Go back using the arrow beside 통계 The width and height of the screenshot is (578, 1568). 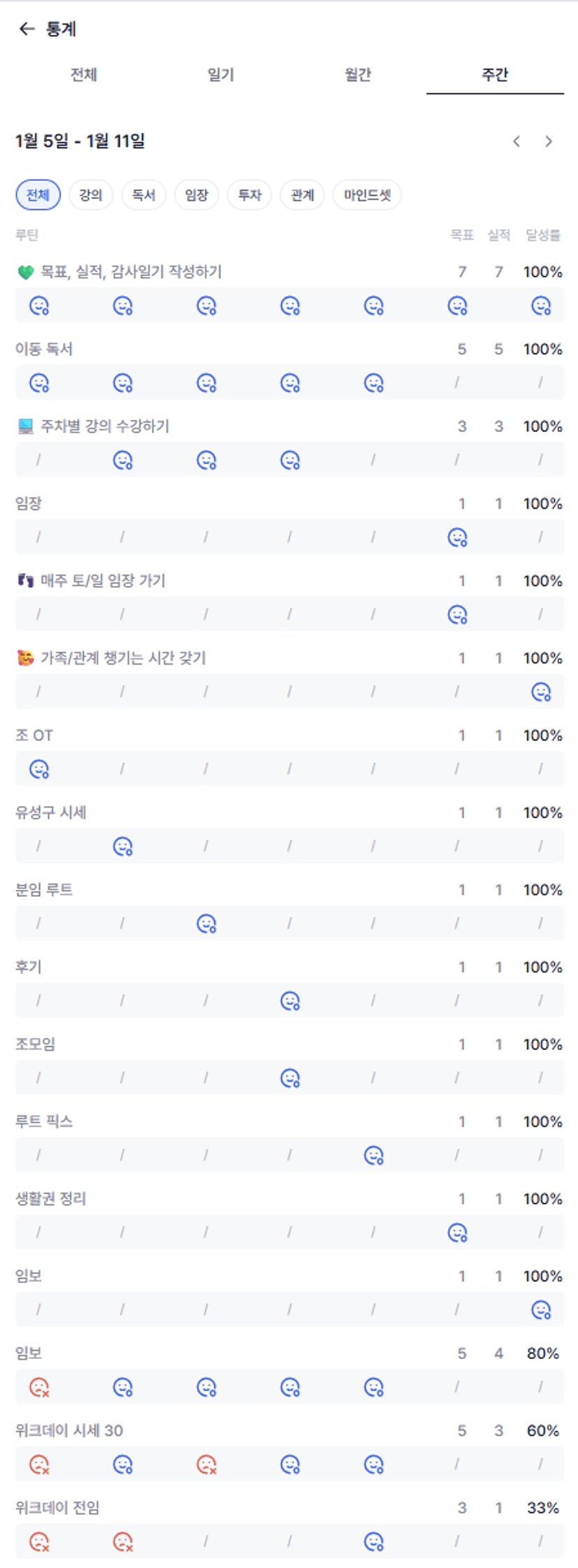(27, 29)
